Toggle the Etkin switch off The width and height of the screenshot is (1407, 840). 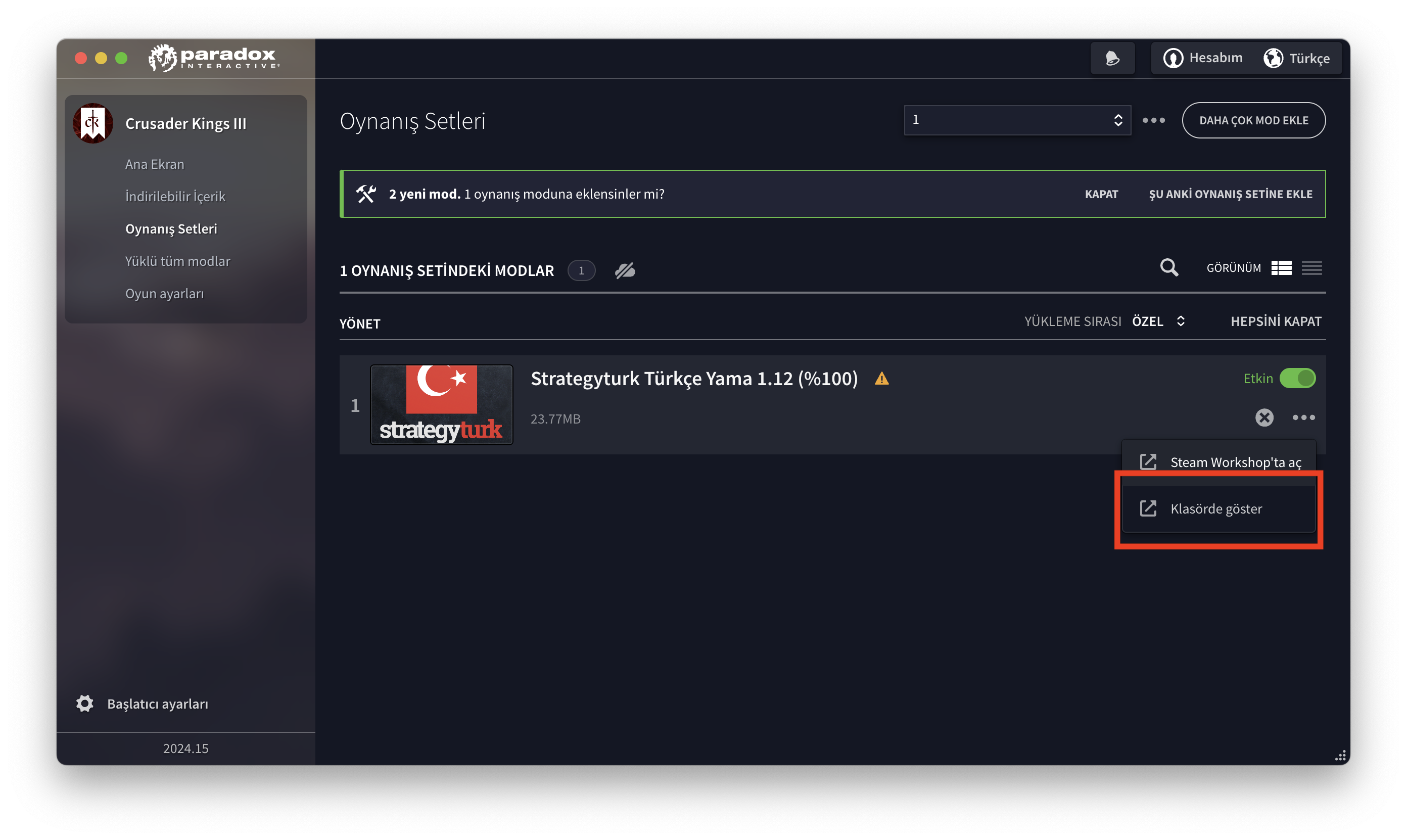pyautogui.click(x=1297, y=378)
